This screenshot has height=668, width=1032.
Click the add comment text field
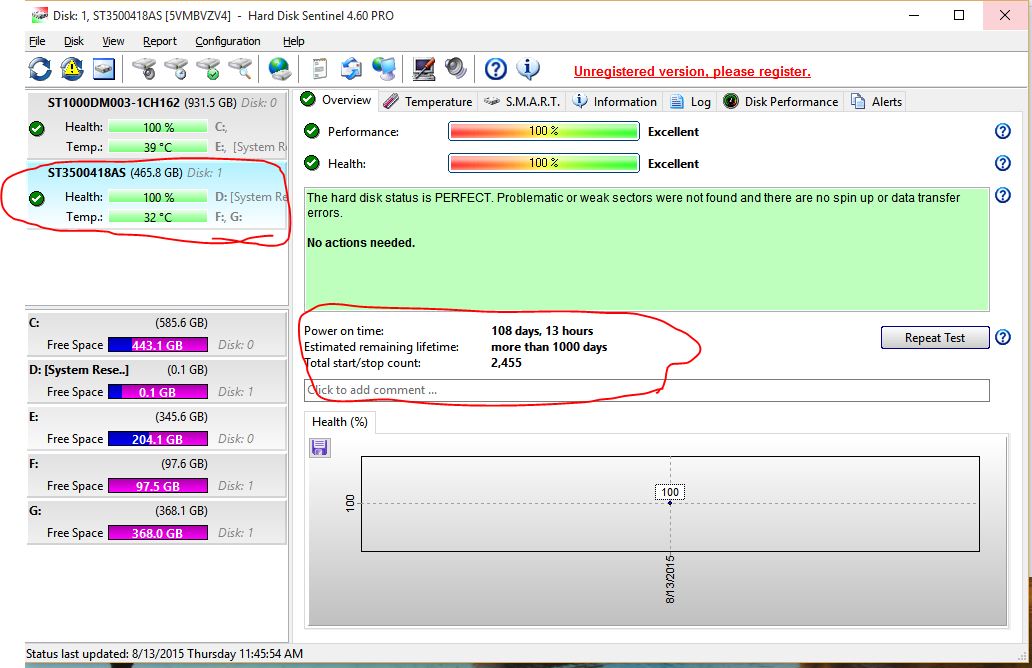click(x=646, y=390)
